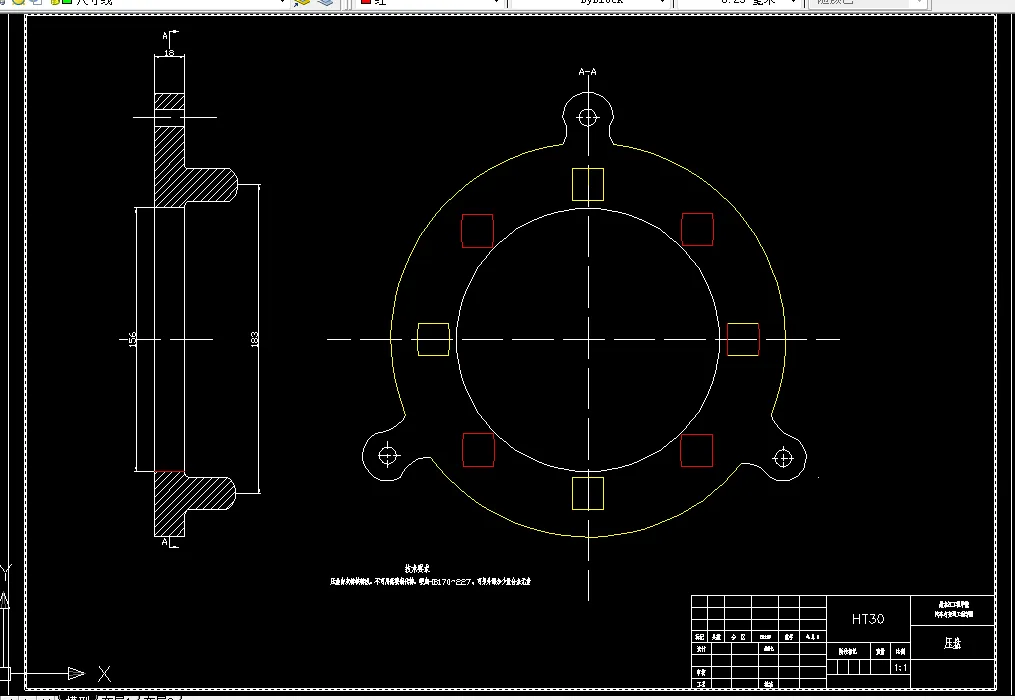The height and width of the screenshot is (700, 1015).
Task: Select the A-A section label above front view
Action: pos(587,72)
